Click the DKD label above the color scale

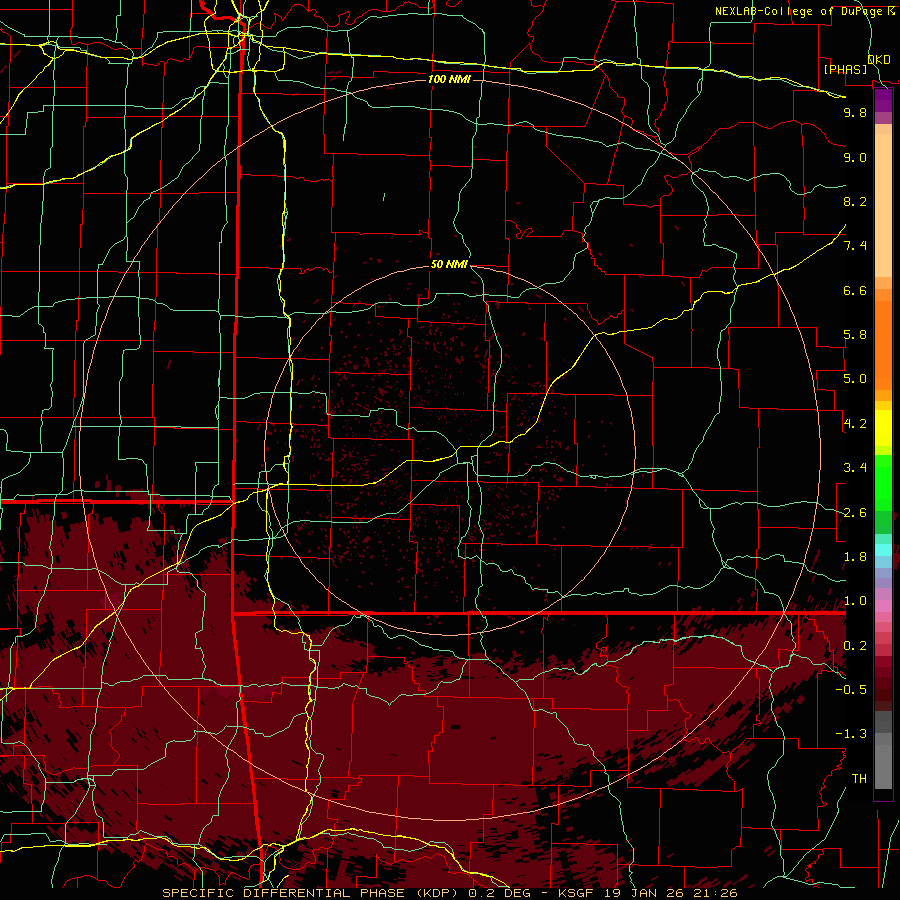tap(879, 59)
